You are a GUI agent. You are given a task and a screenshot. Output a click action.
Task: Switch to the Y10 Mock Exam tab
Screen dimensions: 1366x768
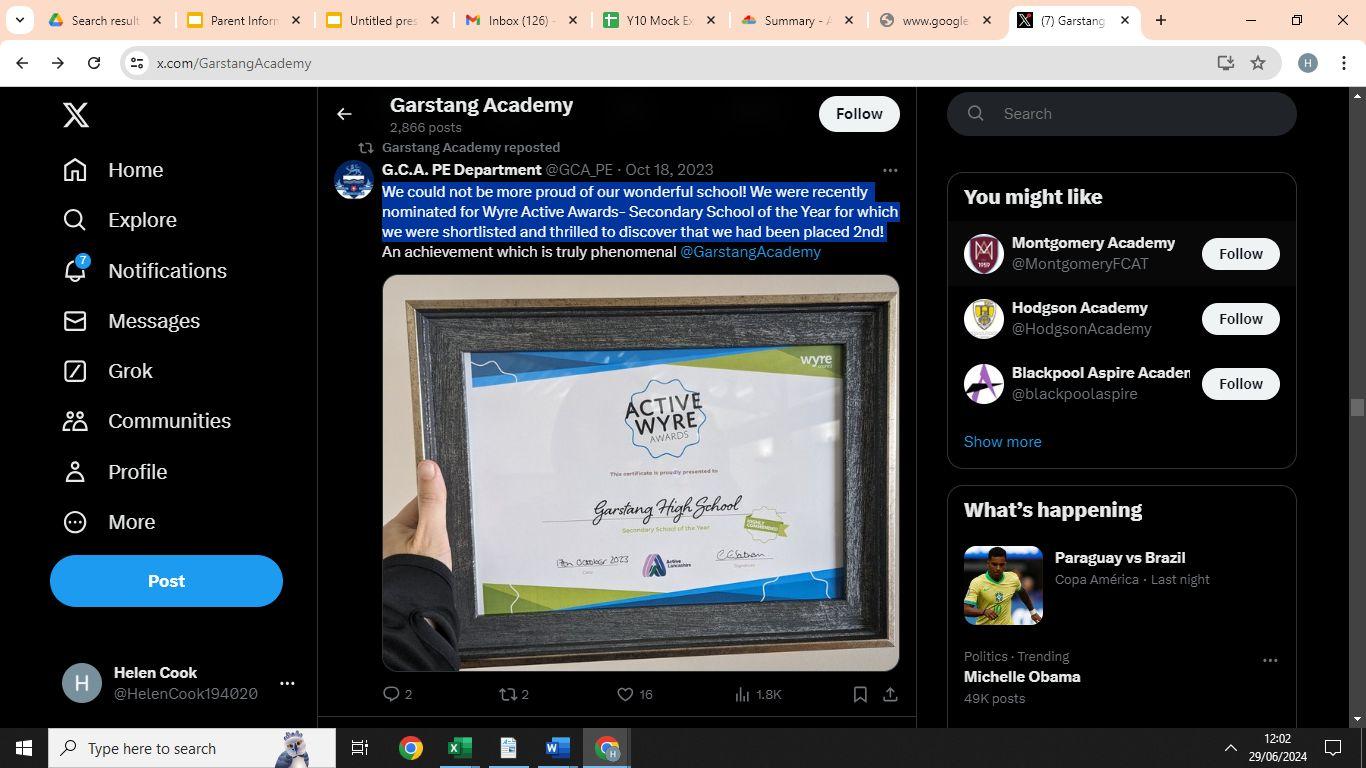coord(658,20)
